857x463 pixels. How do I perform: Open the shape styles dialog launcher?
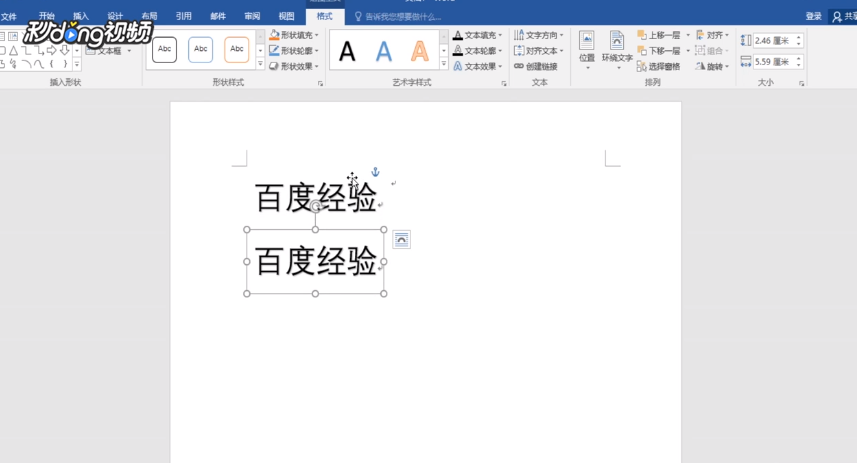coord(320,84)
